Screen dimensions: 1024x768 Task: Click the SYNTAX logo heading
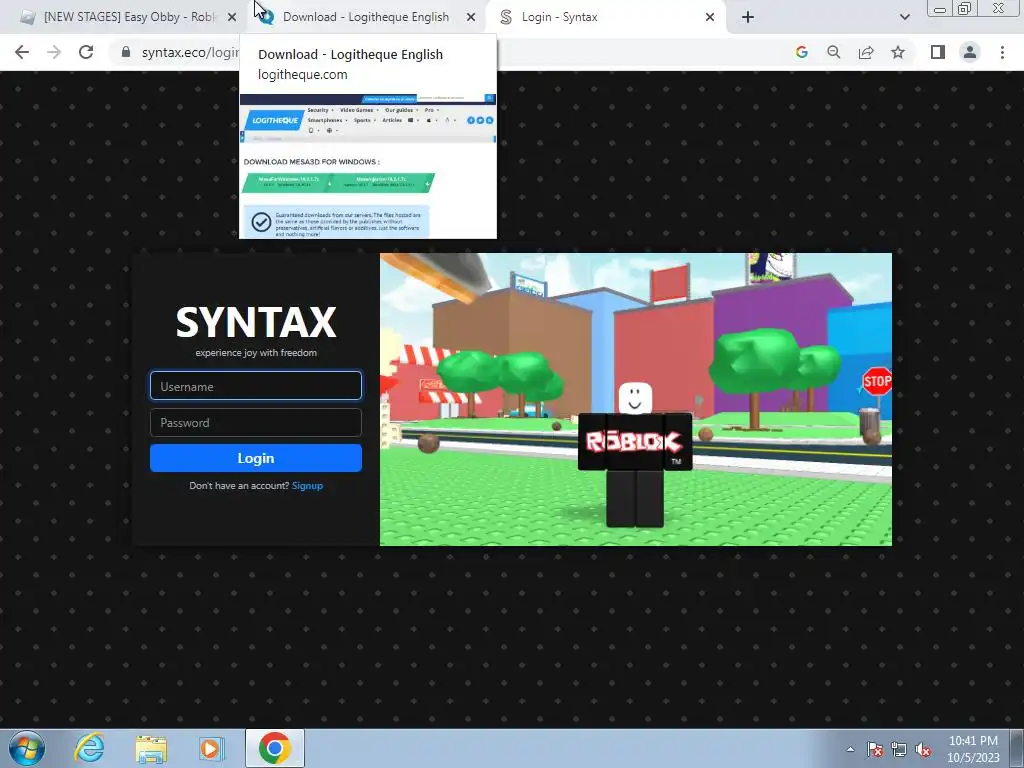coord(256,322)
